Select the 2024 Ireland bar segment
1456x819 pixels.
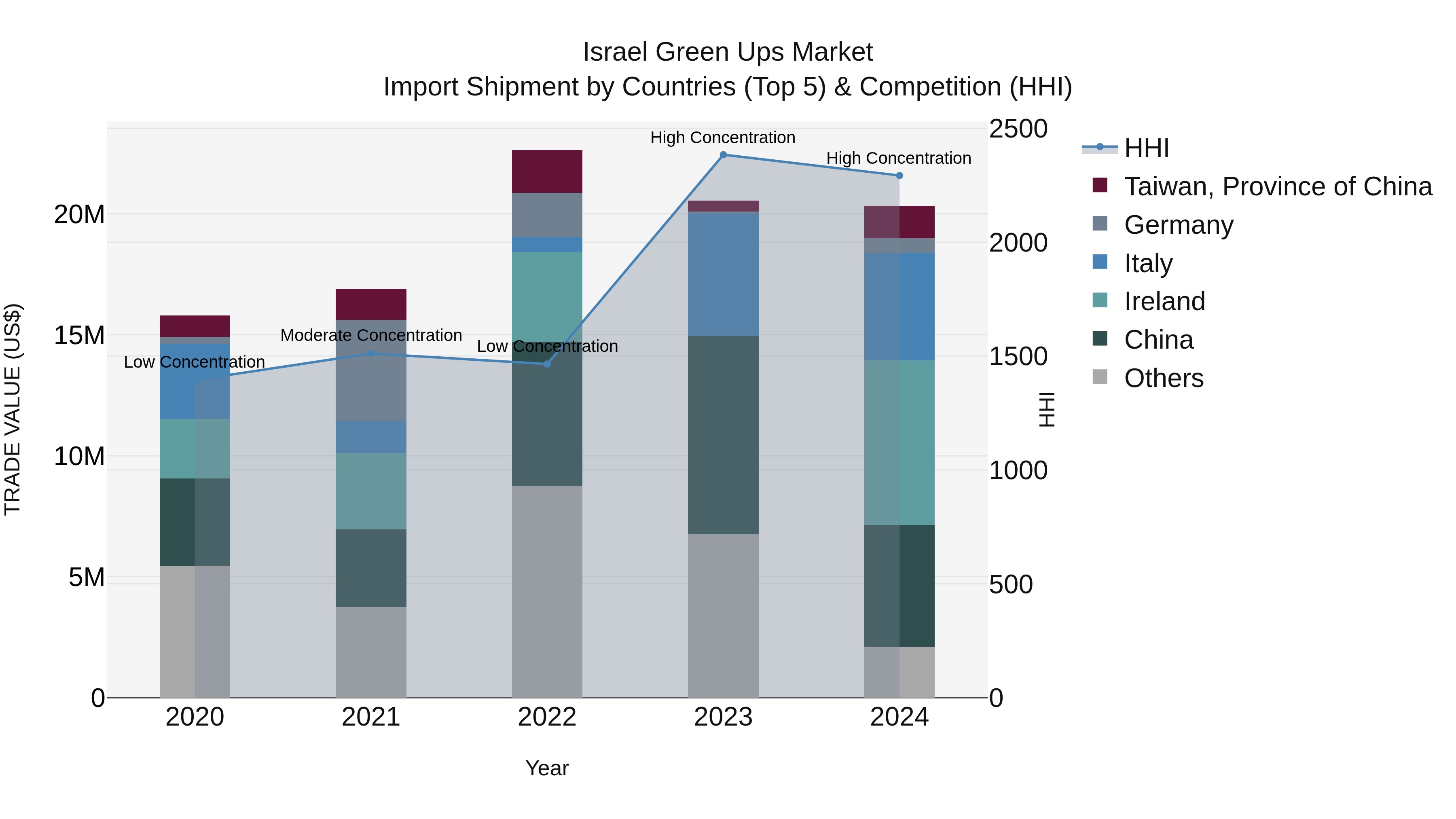[899, 442]
